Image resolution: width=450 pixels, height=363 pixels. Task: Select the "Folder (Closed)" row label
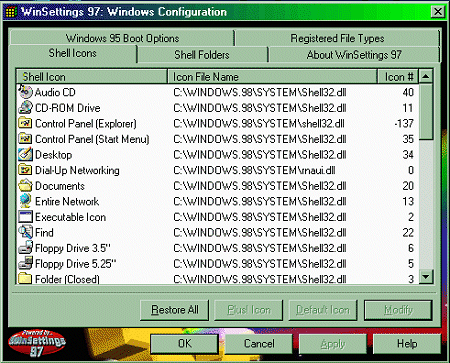(x=67, y=279)
